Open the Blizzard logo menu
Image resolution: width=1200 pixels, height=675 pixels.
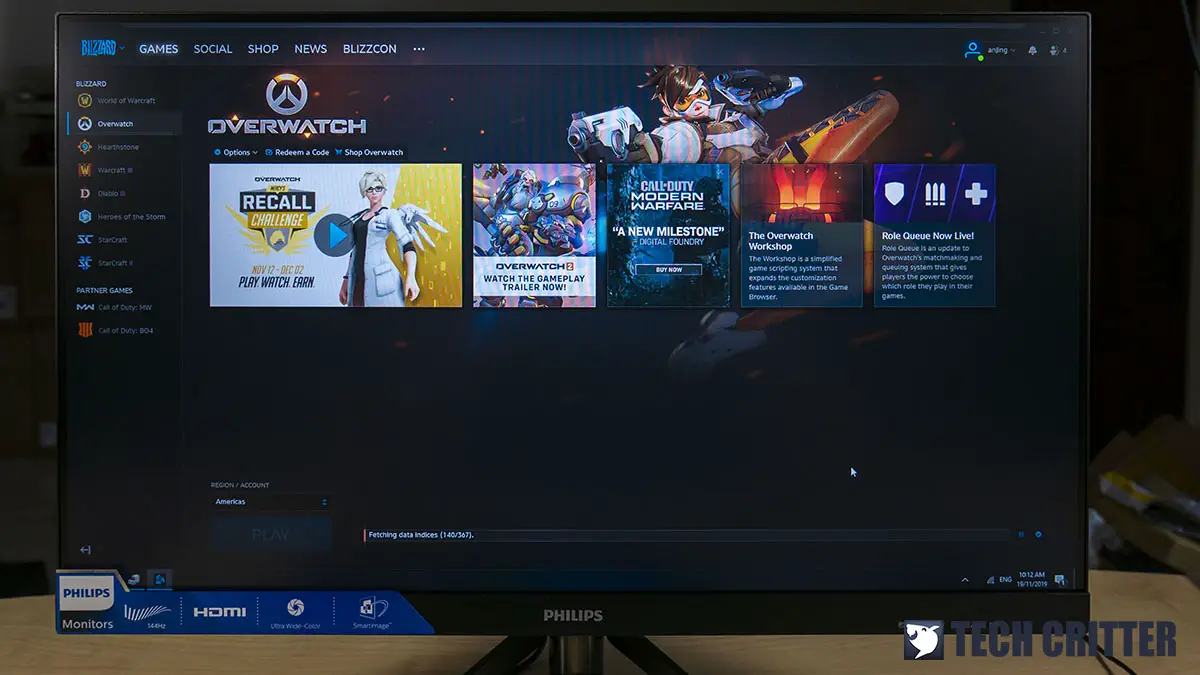coord(103,48)
